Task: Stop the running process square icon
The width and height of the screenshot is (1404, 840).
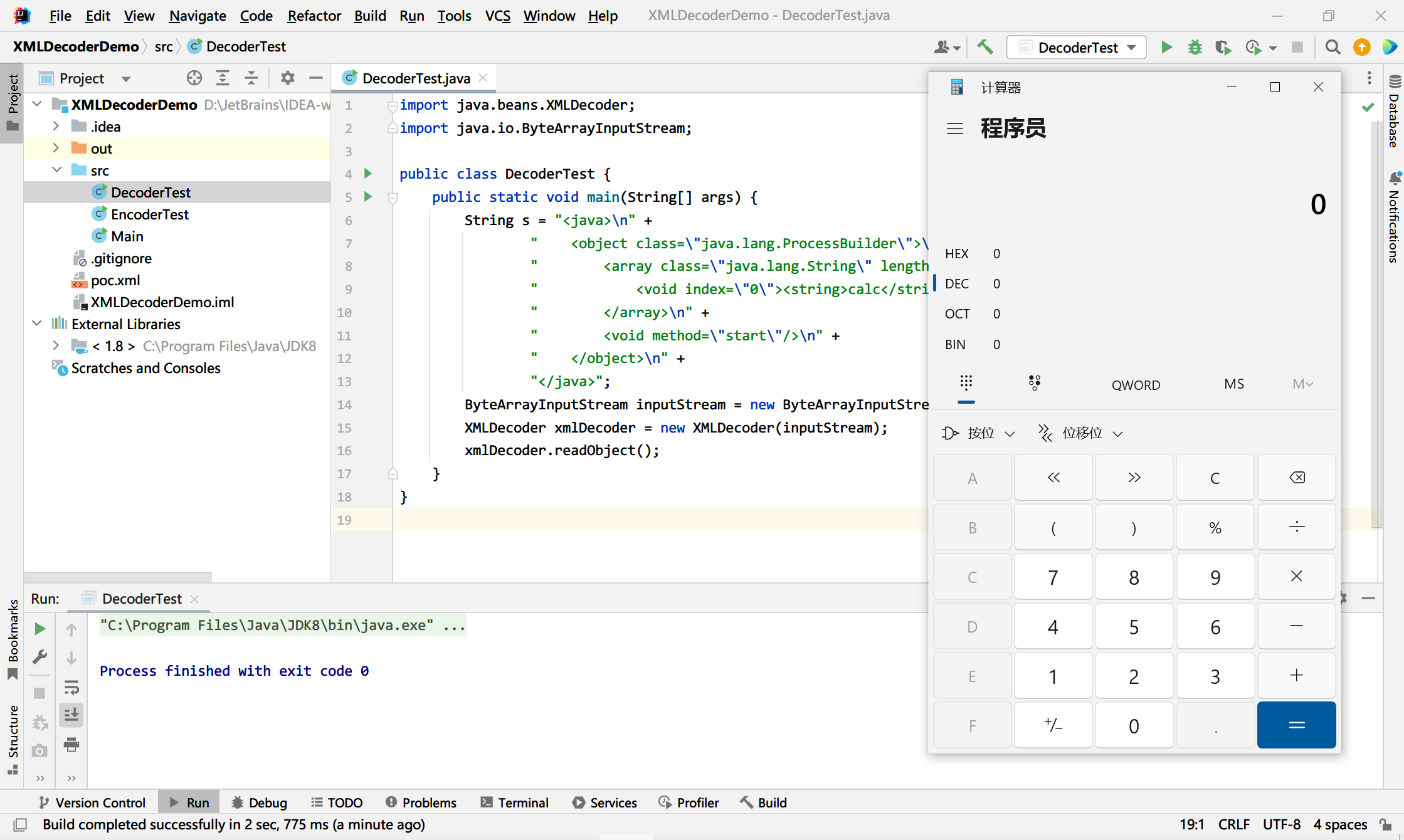Action: pos(1297,48)
